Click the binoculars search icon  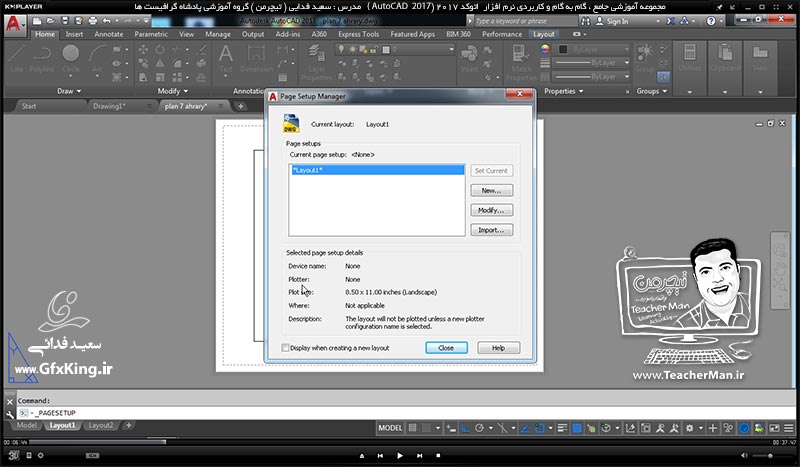tap(585, 21)
